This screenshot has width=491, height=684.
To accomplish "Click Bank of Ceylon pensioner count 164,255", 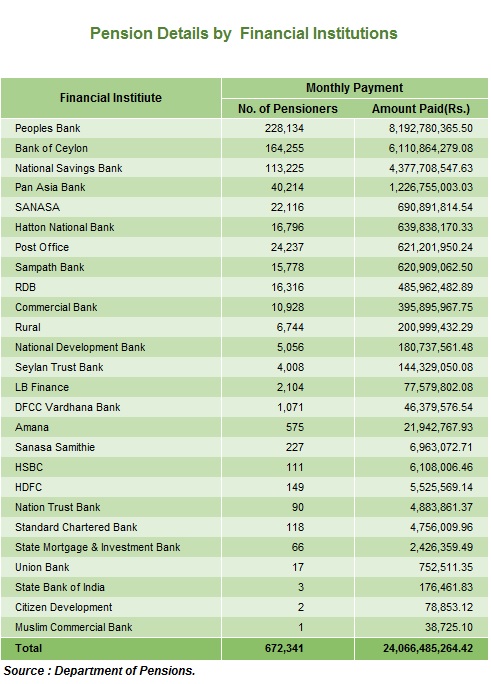I will (x=284, y=148).
